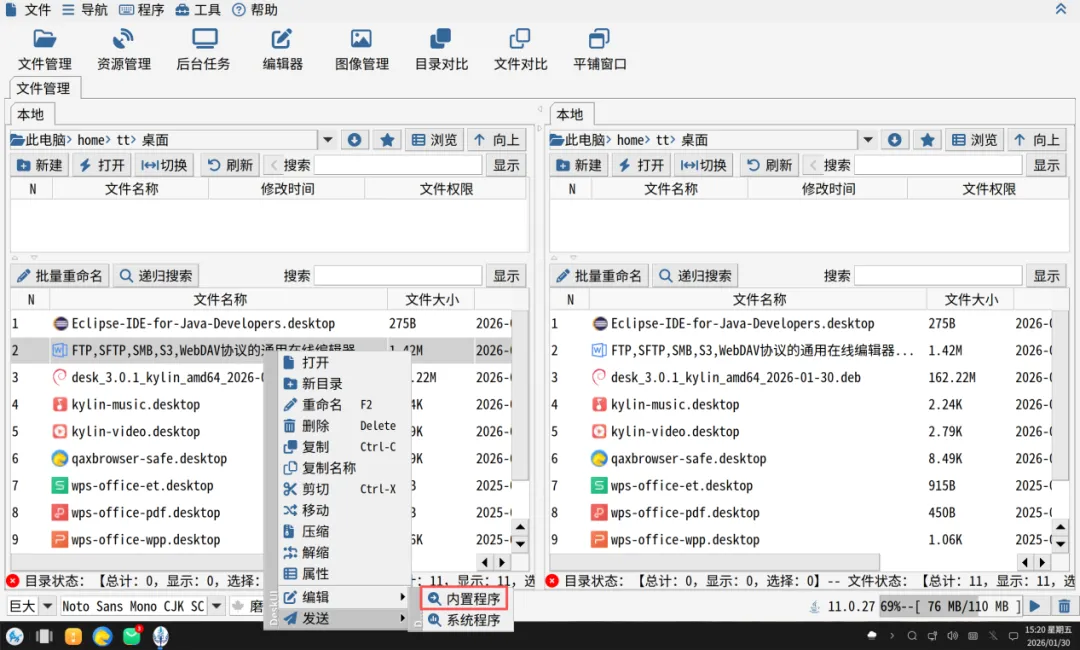Click 刷新 button in right pane
The height and width of the screenshot is (650, 1080).
(770, 165)
